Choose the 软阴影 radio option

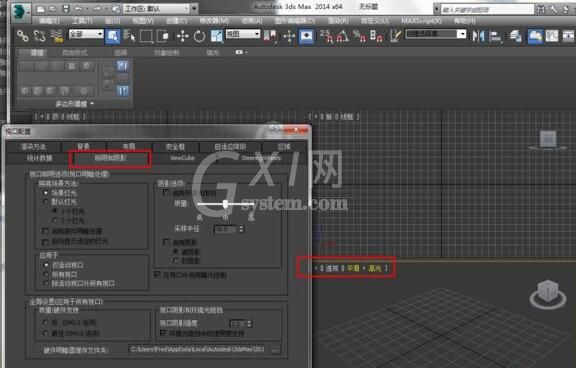175,260
